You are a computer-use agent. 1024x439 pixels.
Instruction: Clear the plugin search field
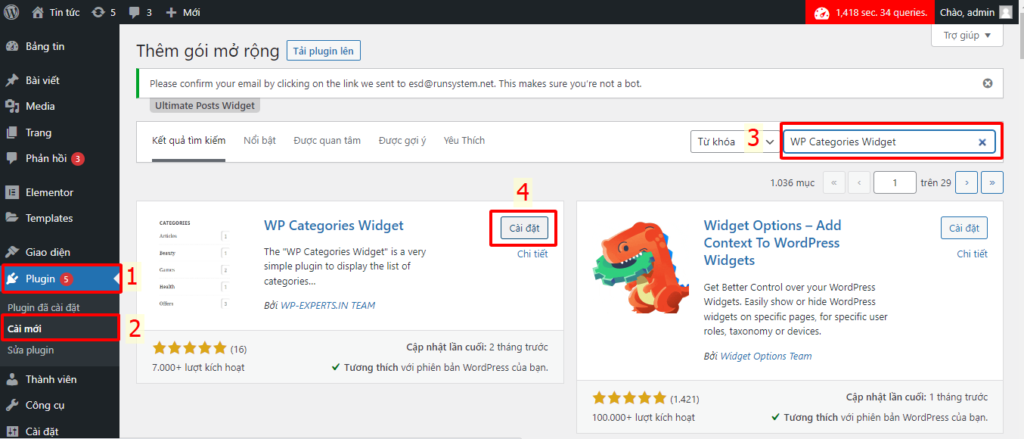tap(982, 142)
